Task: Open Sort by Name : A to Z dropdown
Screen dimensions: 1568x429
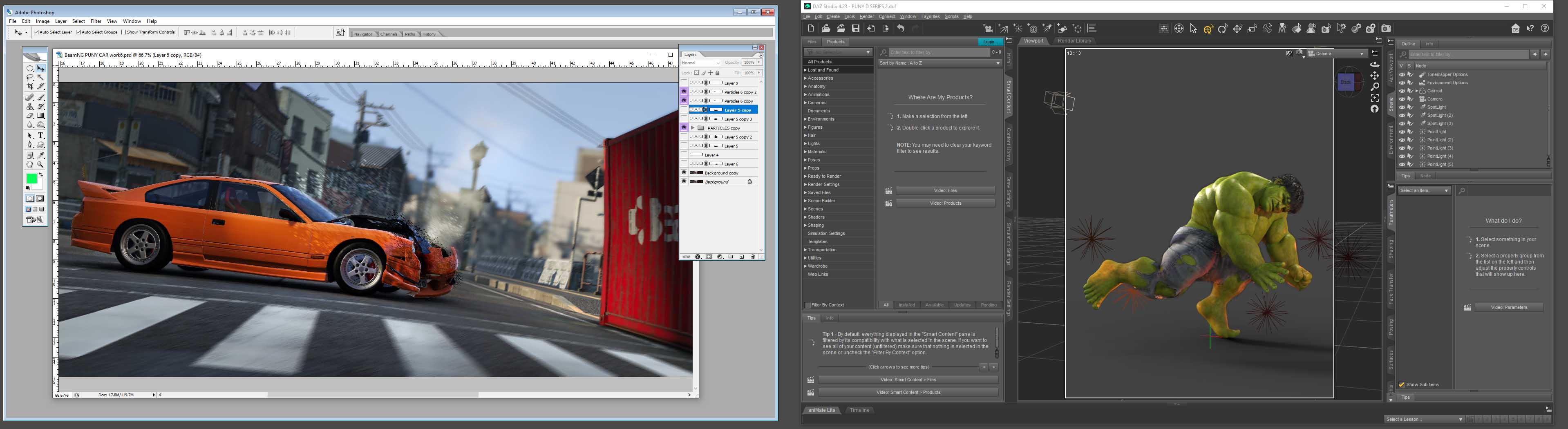Action: point(940,63)
